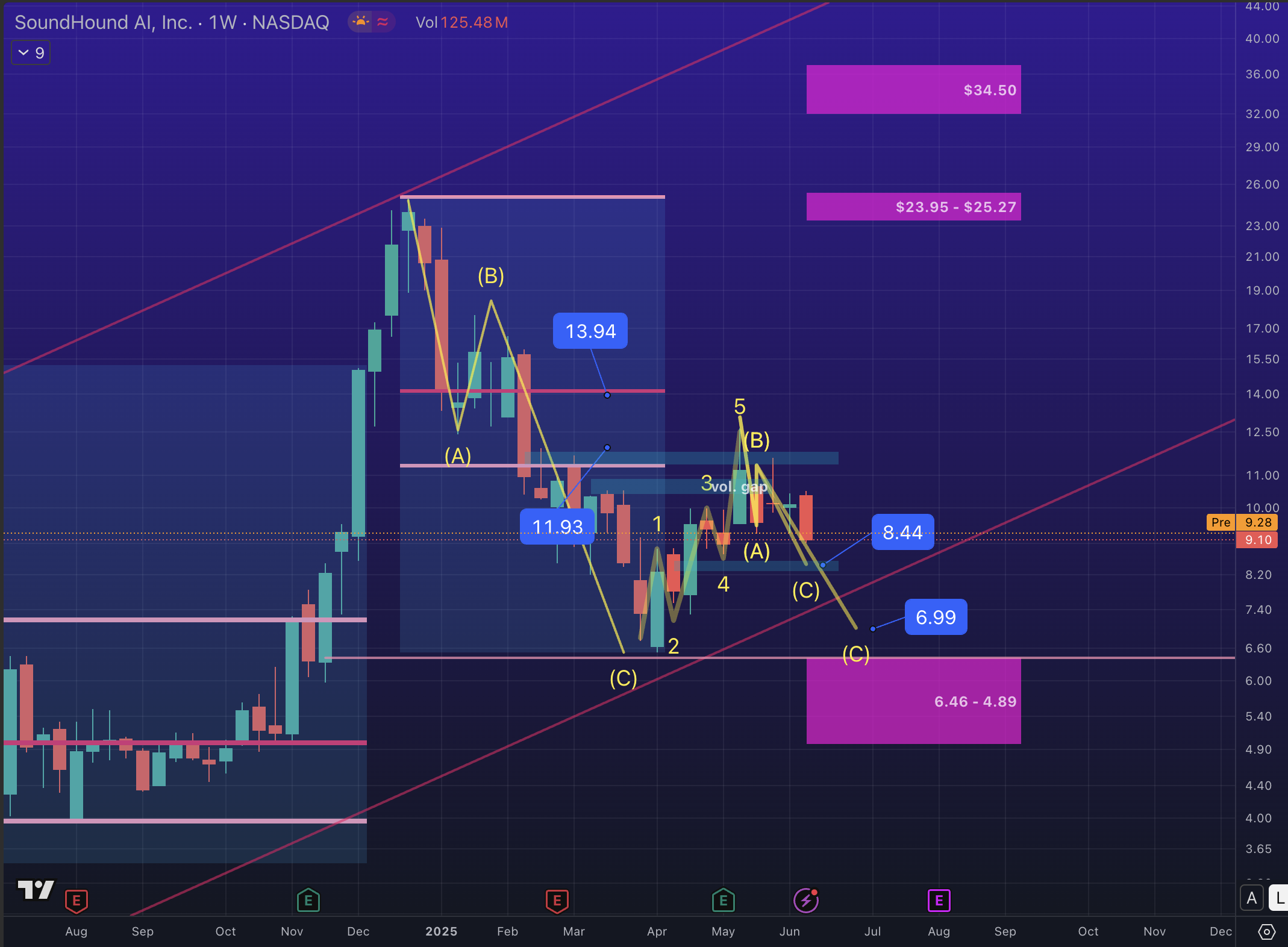Open symbol search via SoundHound AI title

[x=102, y=22]
